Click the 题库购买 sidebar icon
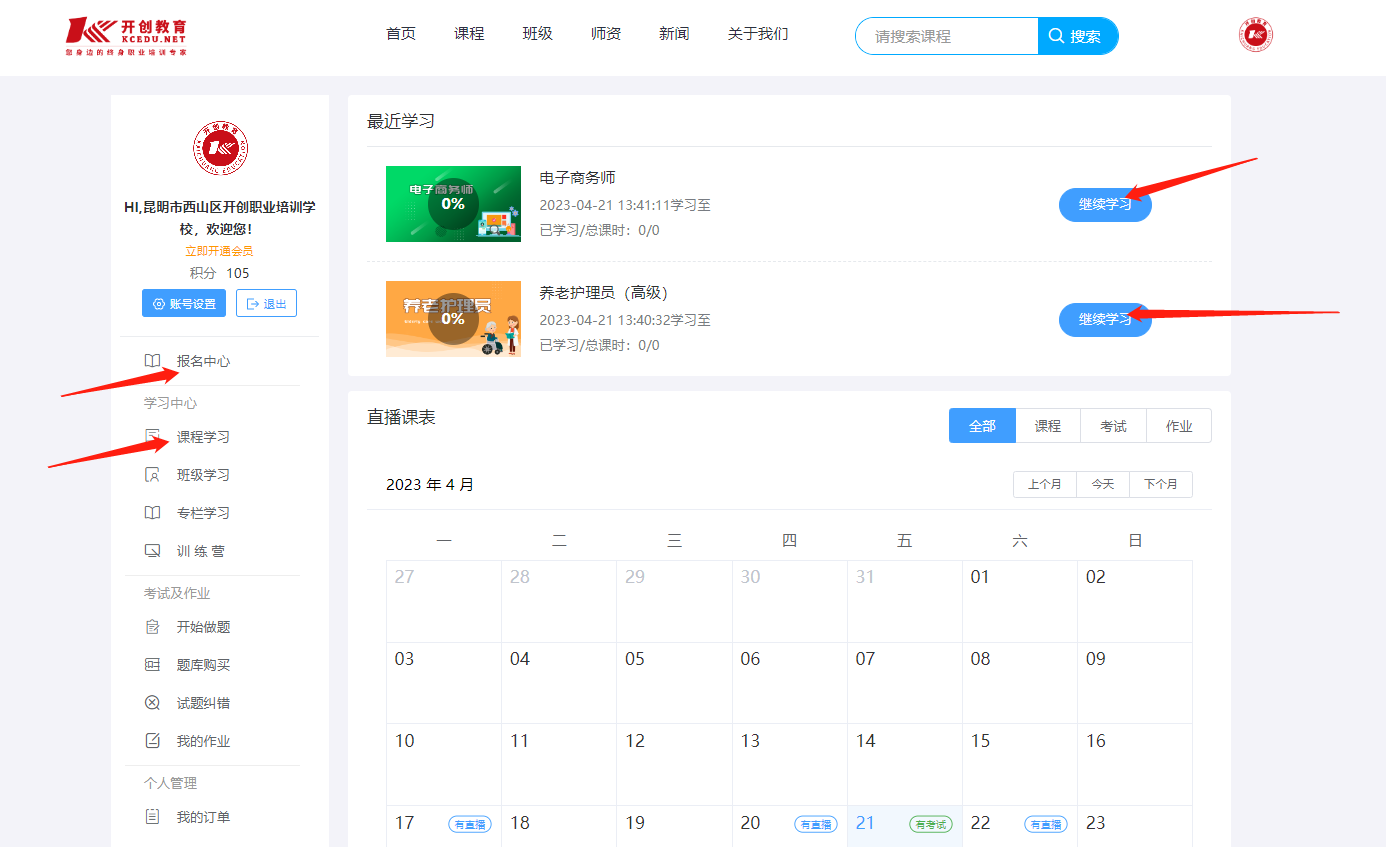 152,665
